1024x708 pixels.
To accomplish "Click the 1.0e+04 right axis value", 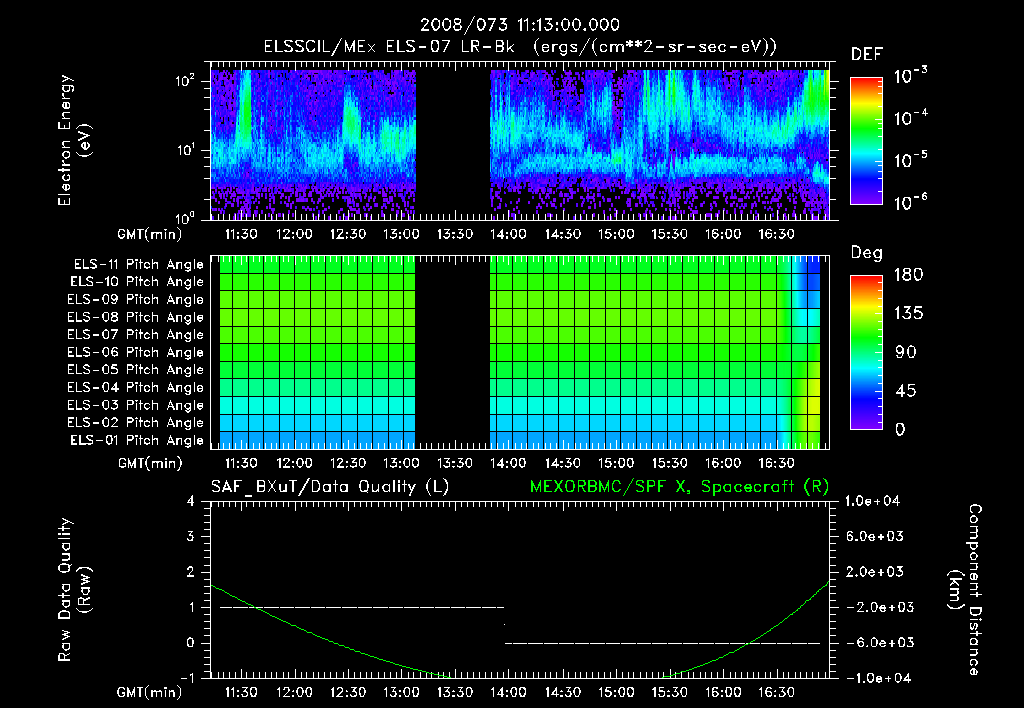I will click(872, 501).
